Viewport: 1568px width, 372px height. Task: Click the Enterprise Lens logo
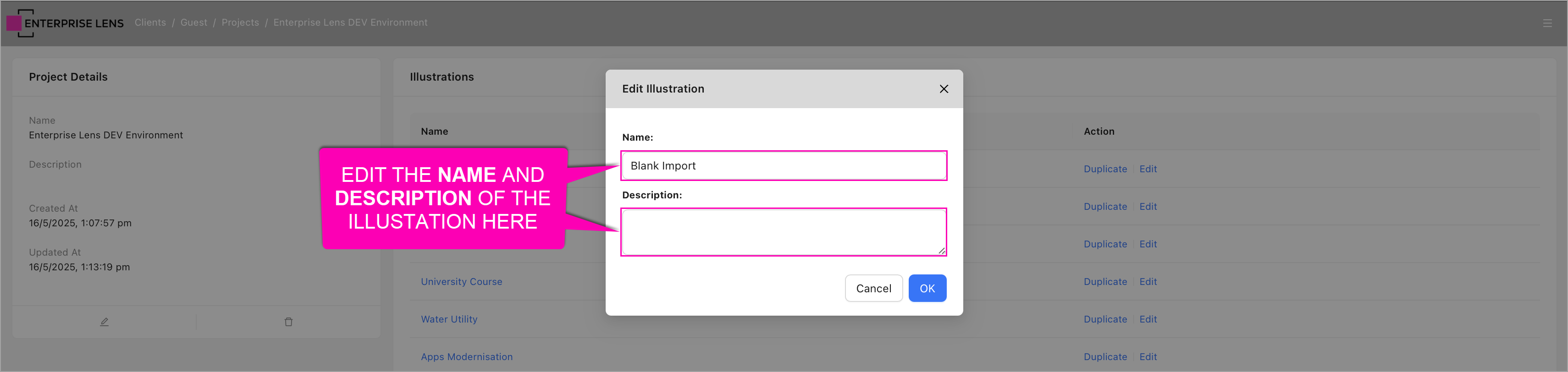(65, 23)
